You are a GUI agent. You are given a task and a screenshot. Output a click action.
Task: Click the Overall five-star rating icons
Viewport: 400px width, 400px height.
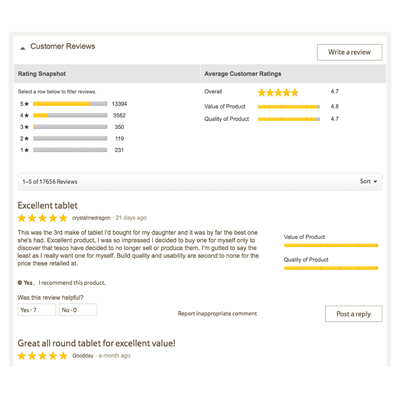[278, 93]
